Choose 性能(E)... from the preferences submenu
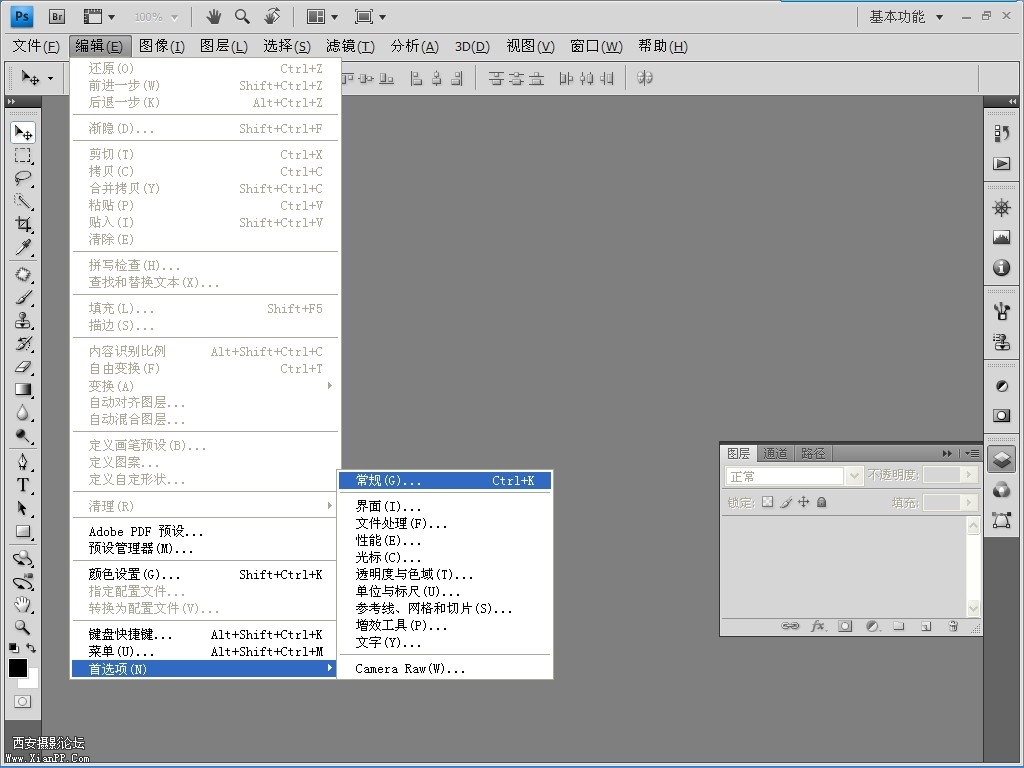The image size is (1024, 768). [388, 540]
